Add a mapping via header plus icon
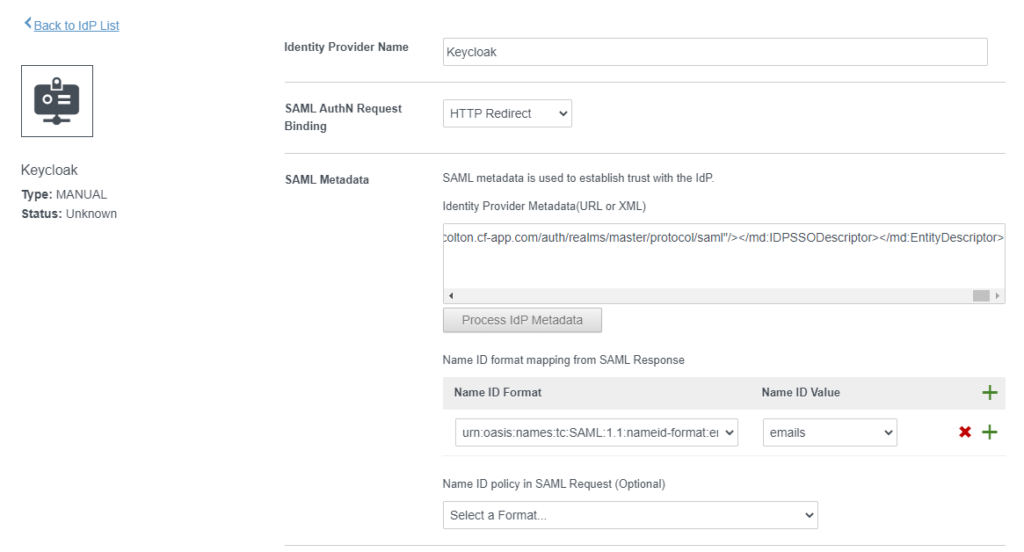 pos(989,393)
